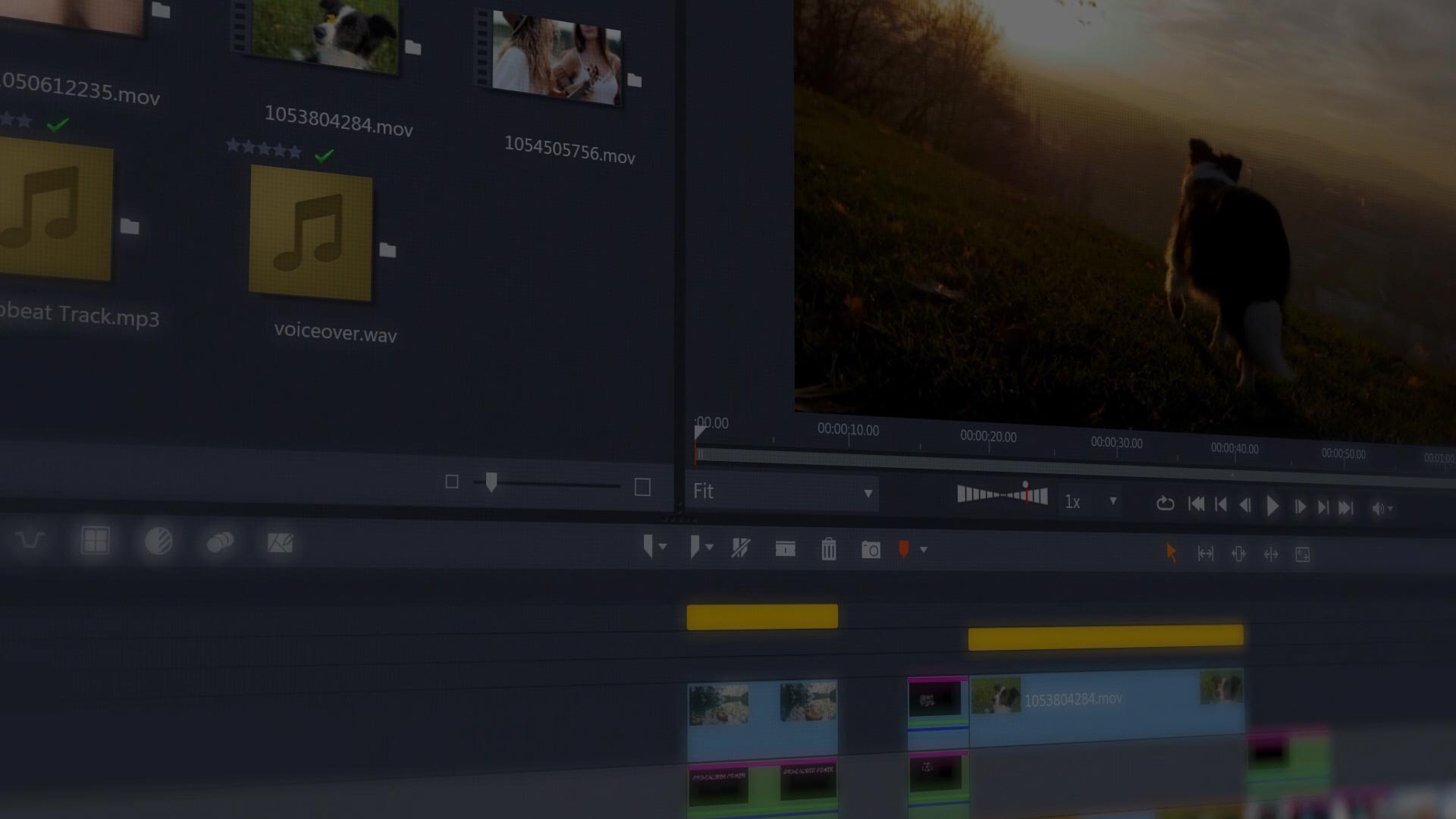Click the square corner-arrows stretch icon
This screenshot has width=1456, height=819.
pos(1303,555)
